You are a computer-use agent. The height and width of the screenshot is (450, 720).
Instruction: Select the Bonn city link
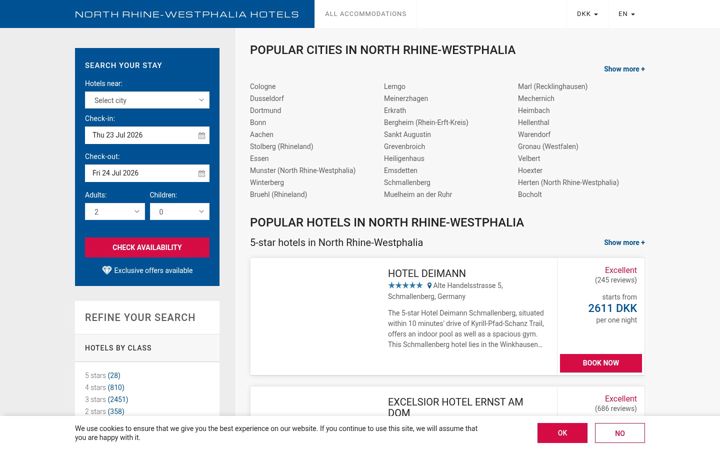coord(258,122)
